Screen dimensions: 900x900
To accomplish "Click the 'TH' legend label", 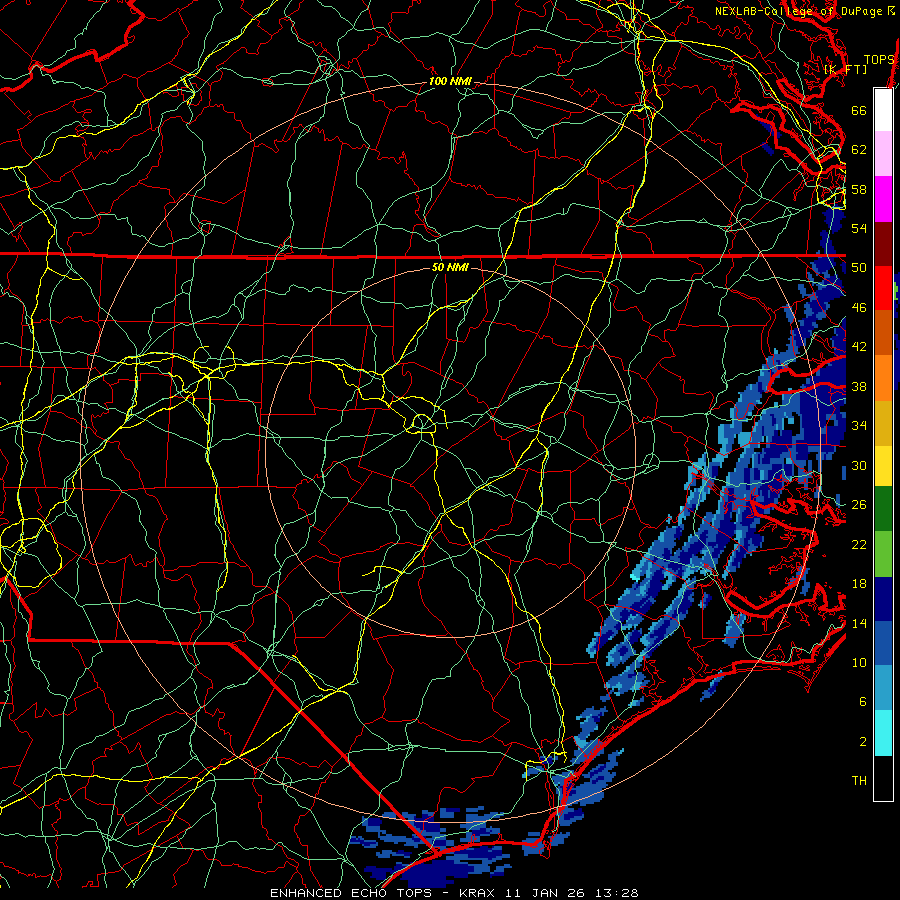I will pyautogui.click(x=859, y=781).
